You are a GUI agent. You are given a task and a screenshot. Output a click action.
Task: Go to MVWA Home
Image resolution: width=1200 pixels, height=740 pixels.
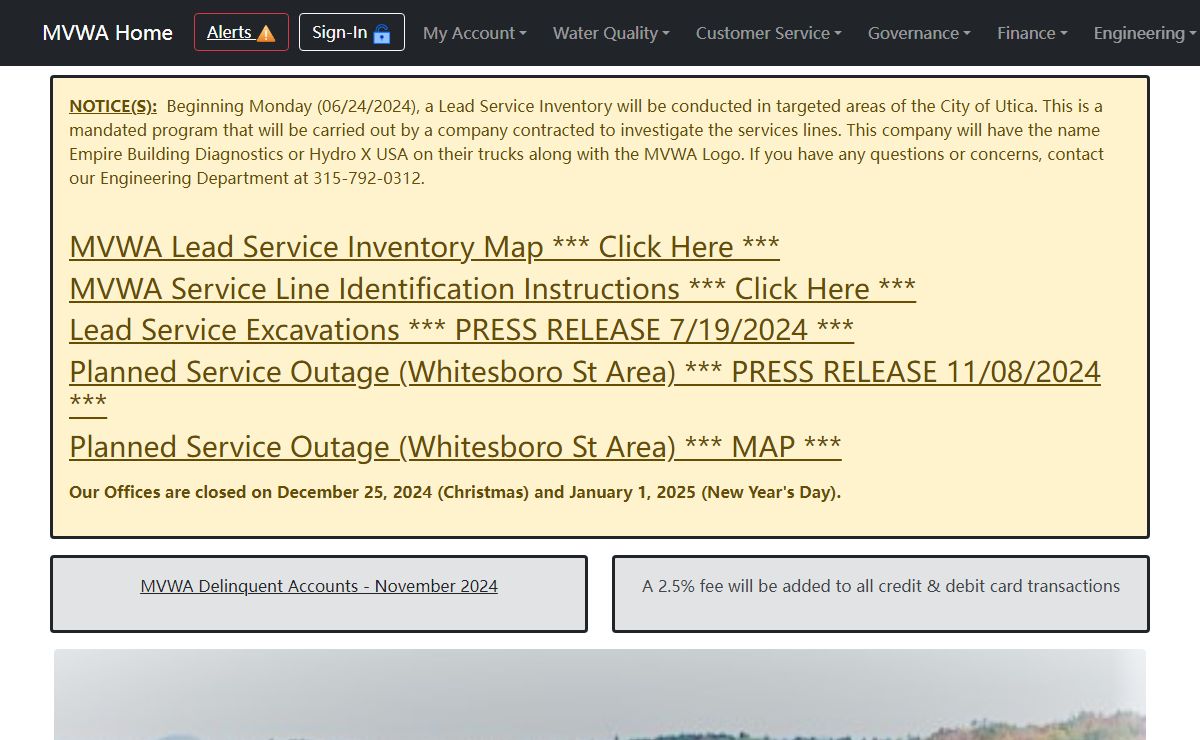click(x=107, y=33)
